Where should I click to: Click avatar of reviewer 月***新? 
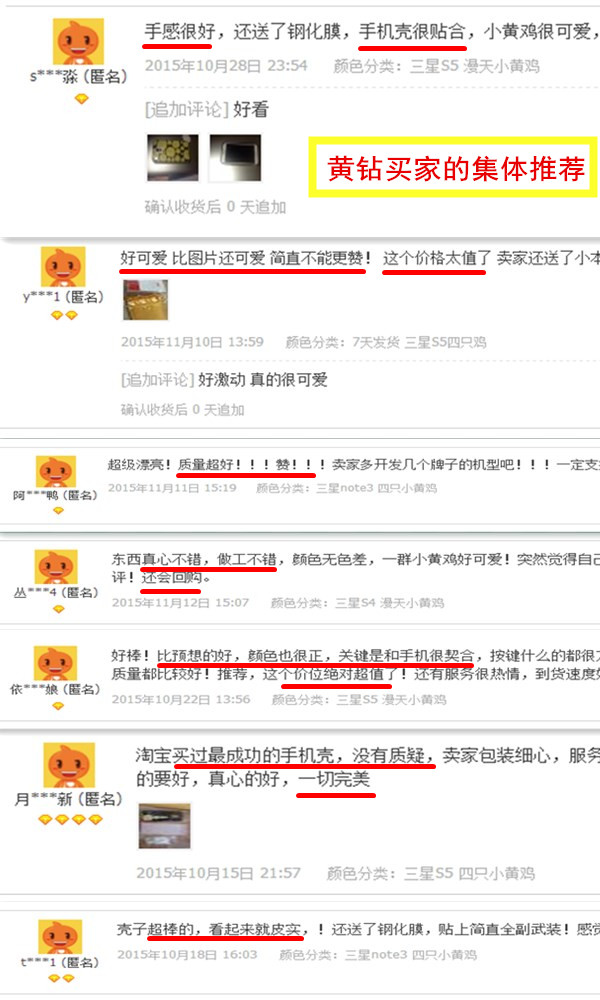point(69,765)
